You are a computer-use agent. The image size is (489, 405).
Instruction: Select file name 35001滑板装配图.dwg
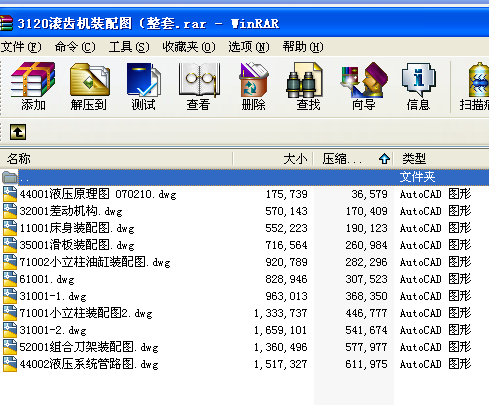[77, 245]
